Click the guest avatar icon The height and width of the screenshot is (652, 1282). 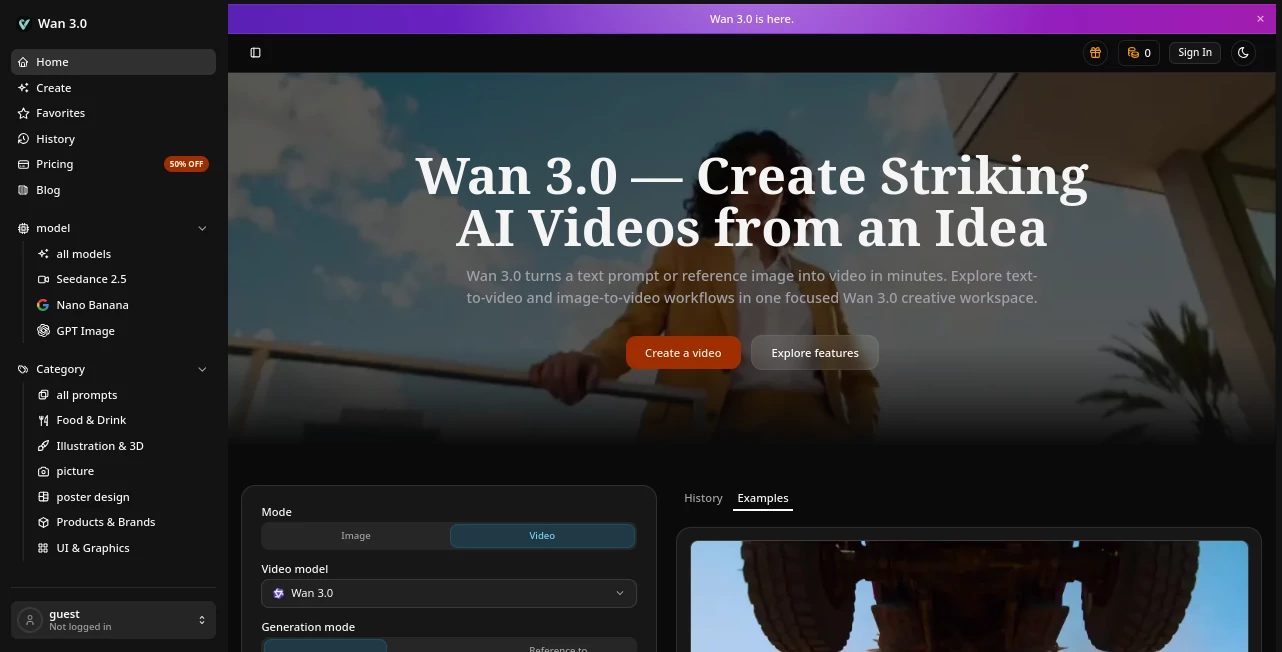[30, 620]
